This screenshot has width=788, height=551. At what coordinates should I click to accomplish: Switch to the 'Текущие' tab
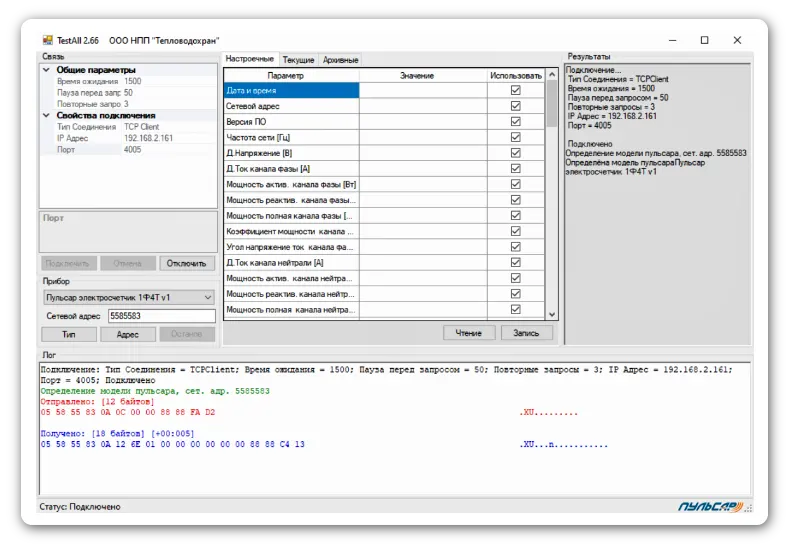[298, 60]
